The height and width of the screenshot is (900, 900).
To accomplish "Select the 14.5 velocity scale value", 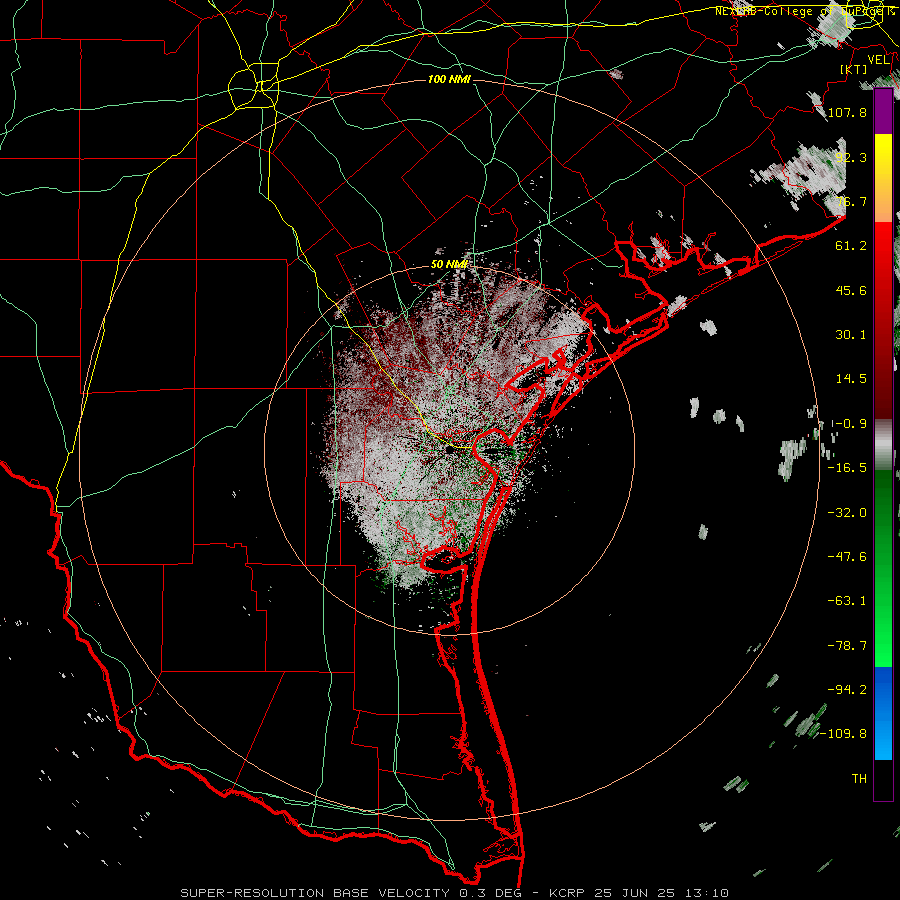I will 851,379.
